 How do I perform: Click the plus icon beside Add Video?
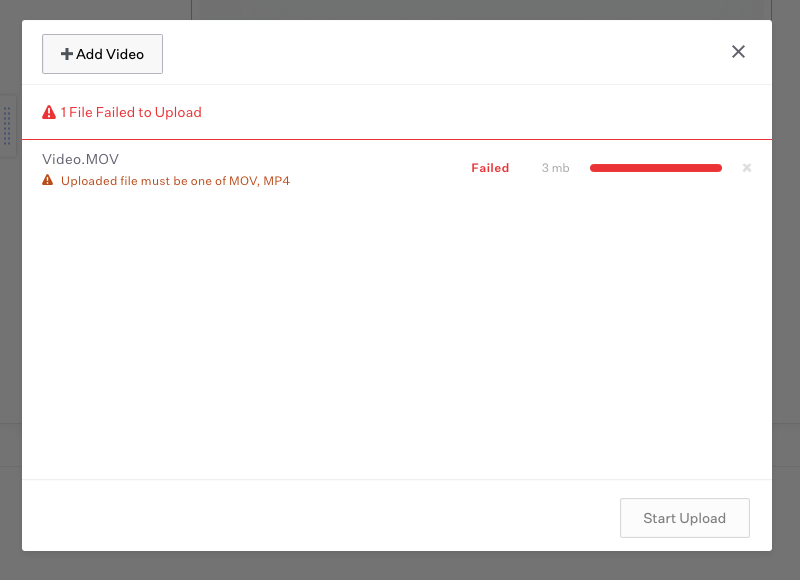click(67, 54)
